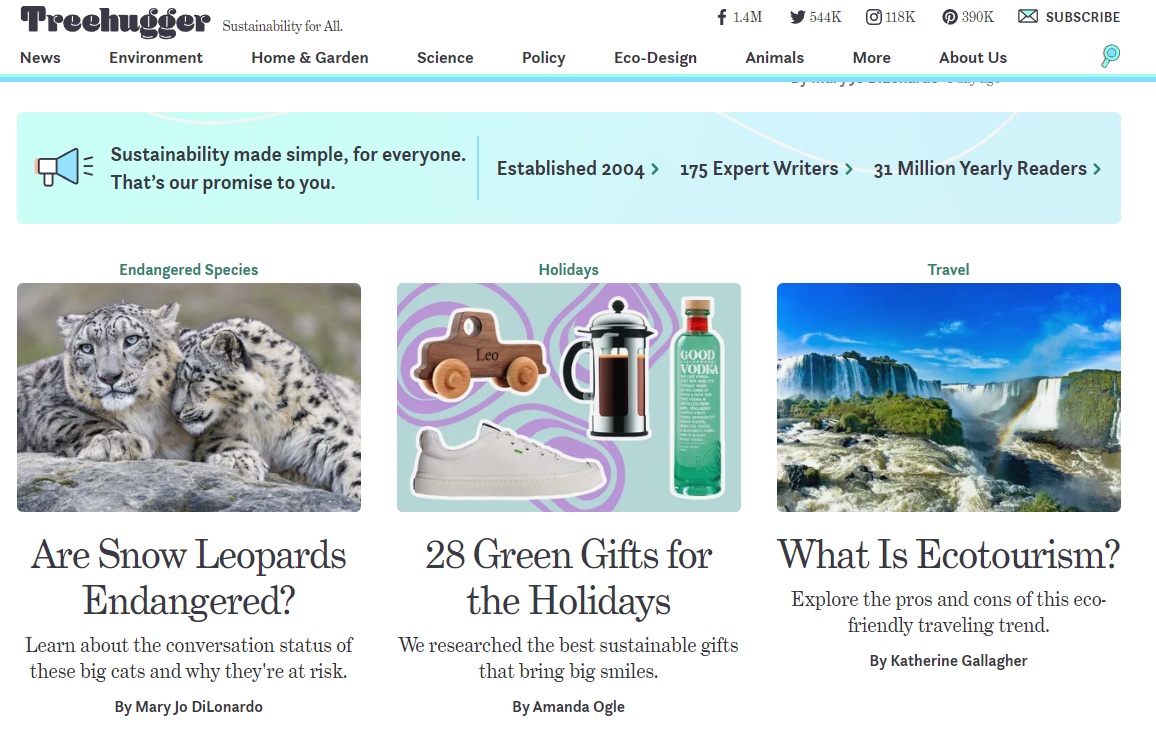Click the Subscribe envelope icon
The image size is (1156, 754).
1028,17
